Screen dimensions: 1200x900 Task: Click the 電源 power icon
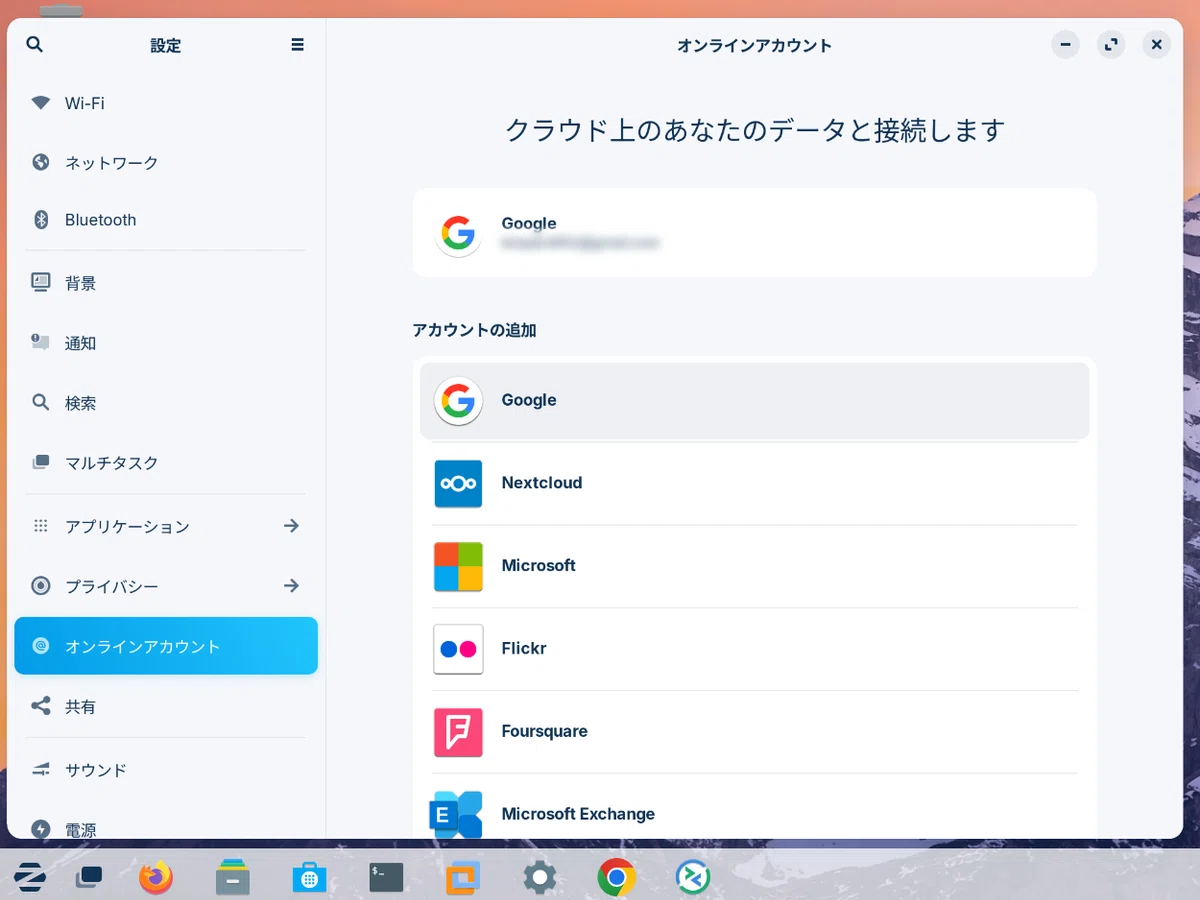click(x=41, y=829)
